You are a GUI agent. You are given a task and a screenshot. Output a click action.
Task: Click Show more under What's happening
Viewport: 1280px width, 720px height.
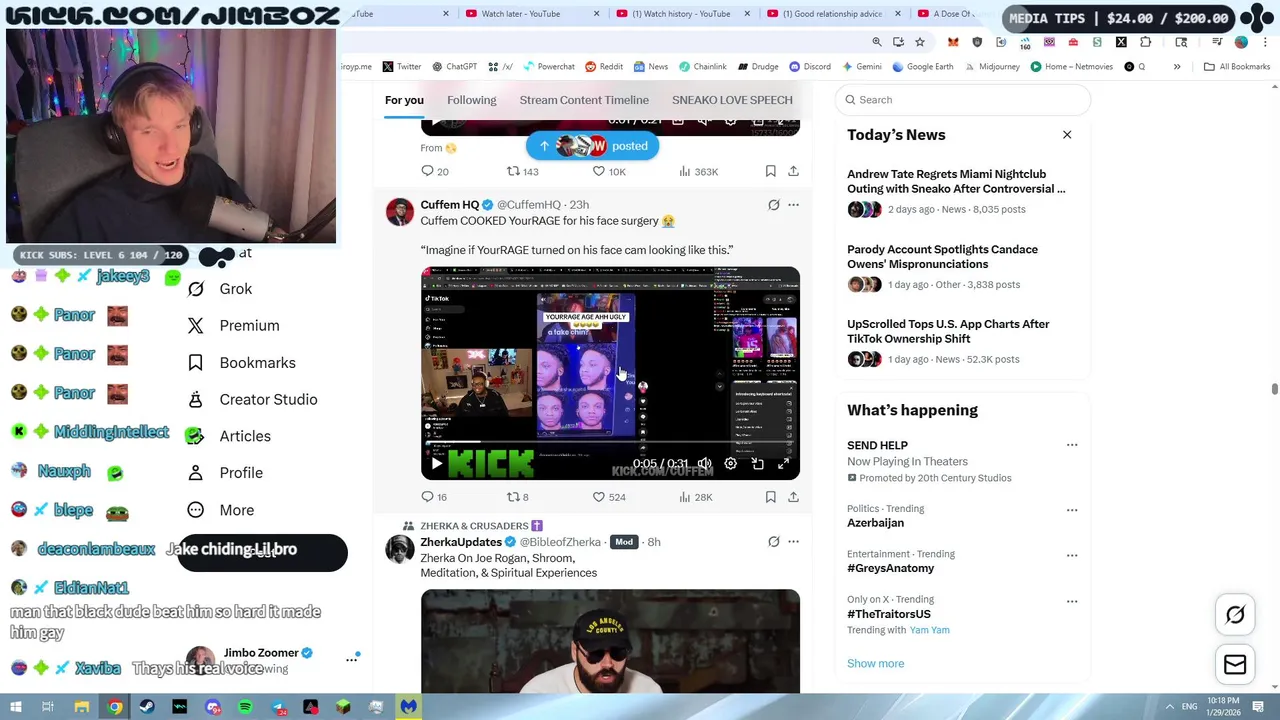(875, 664)
